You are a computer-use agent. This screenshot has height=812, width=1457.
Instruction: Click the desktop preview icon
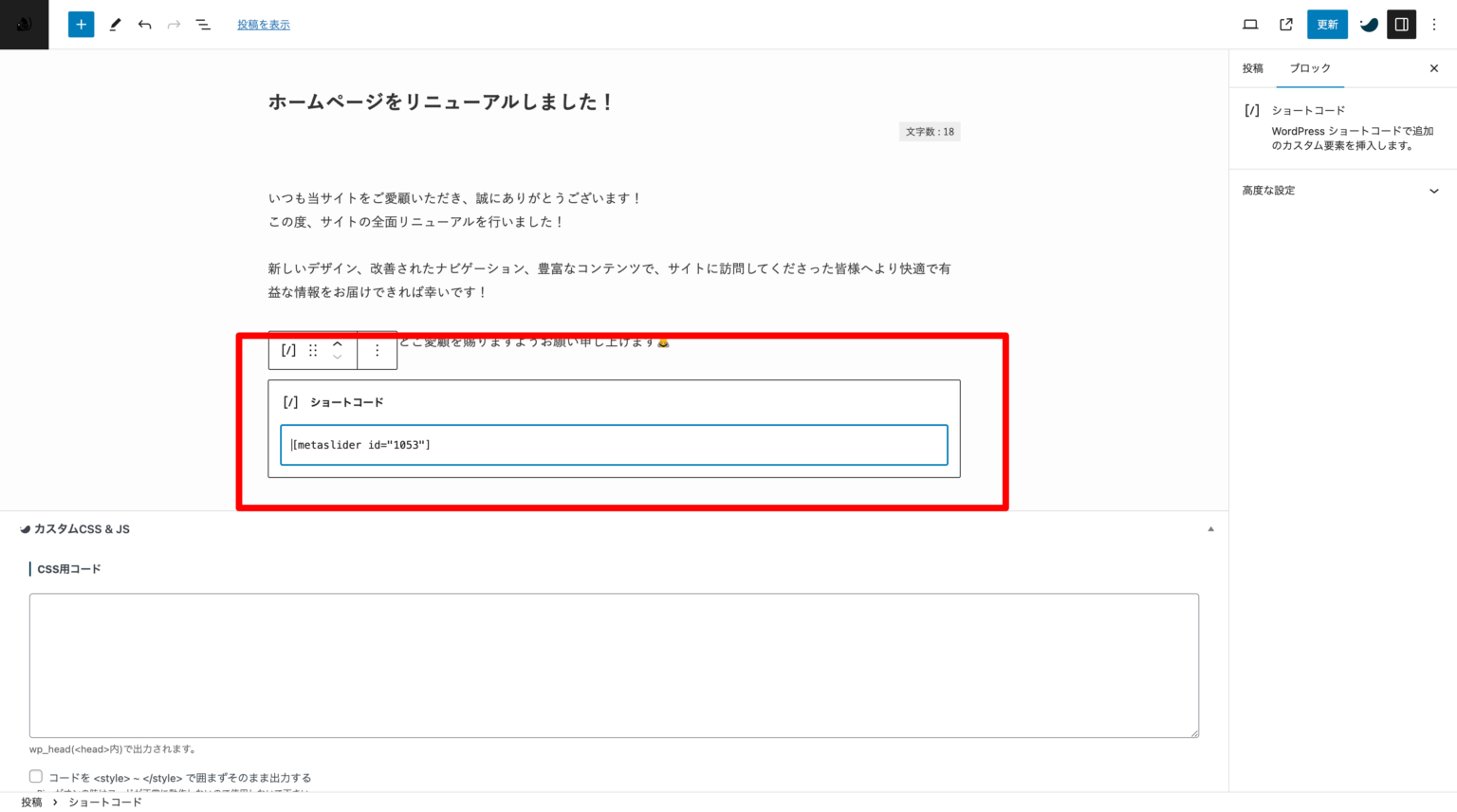click(x=1250, y=24)
